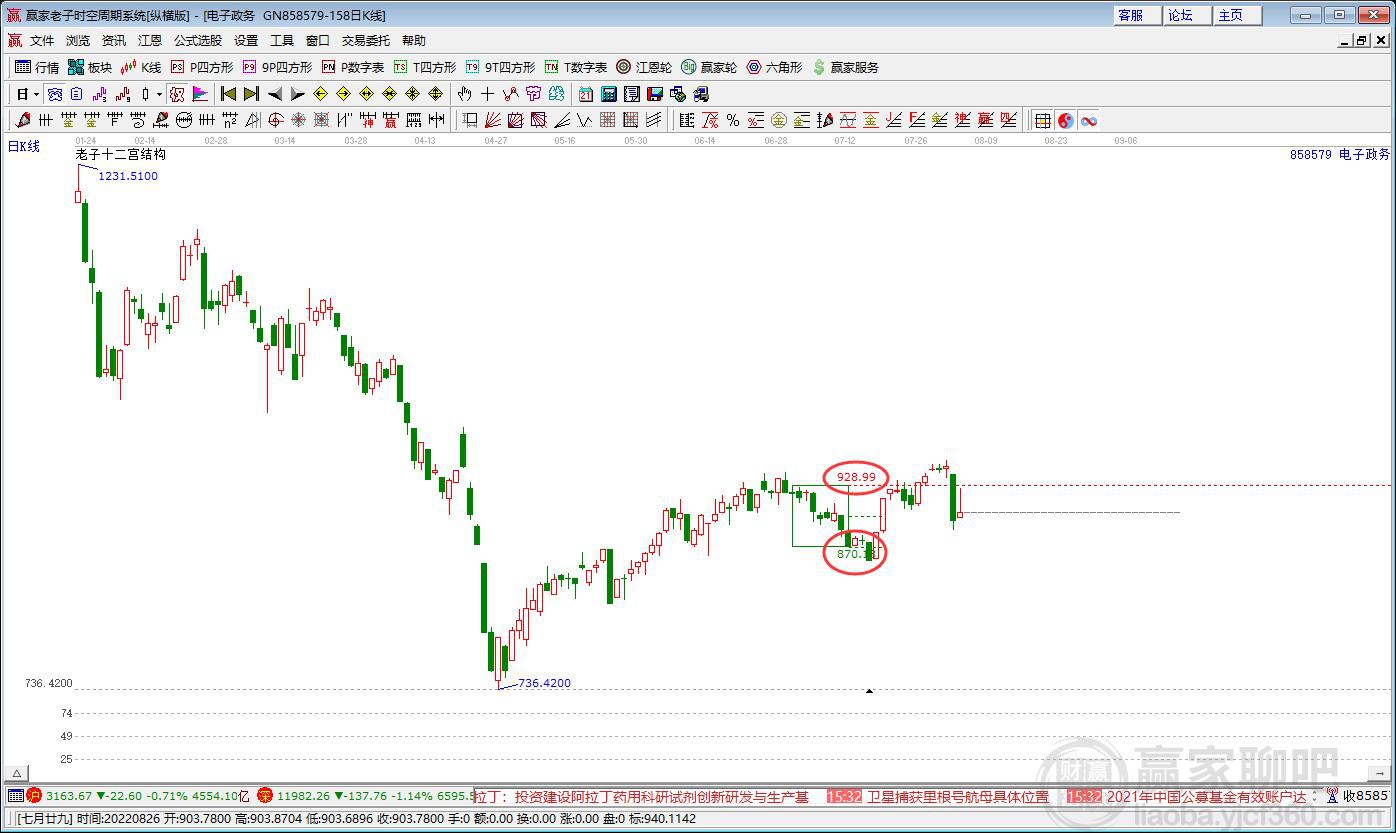Open the 资讯 menu
Viewport: 1396px width, 833px height.
114,40
